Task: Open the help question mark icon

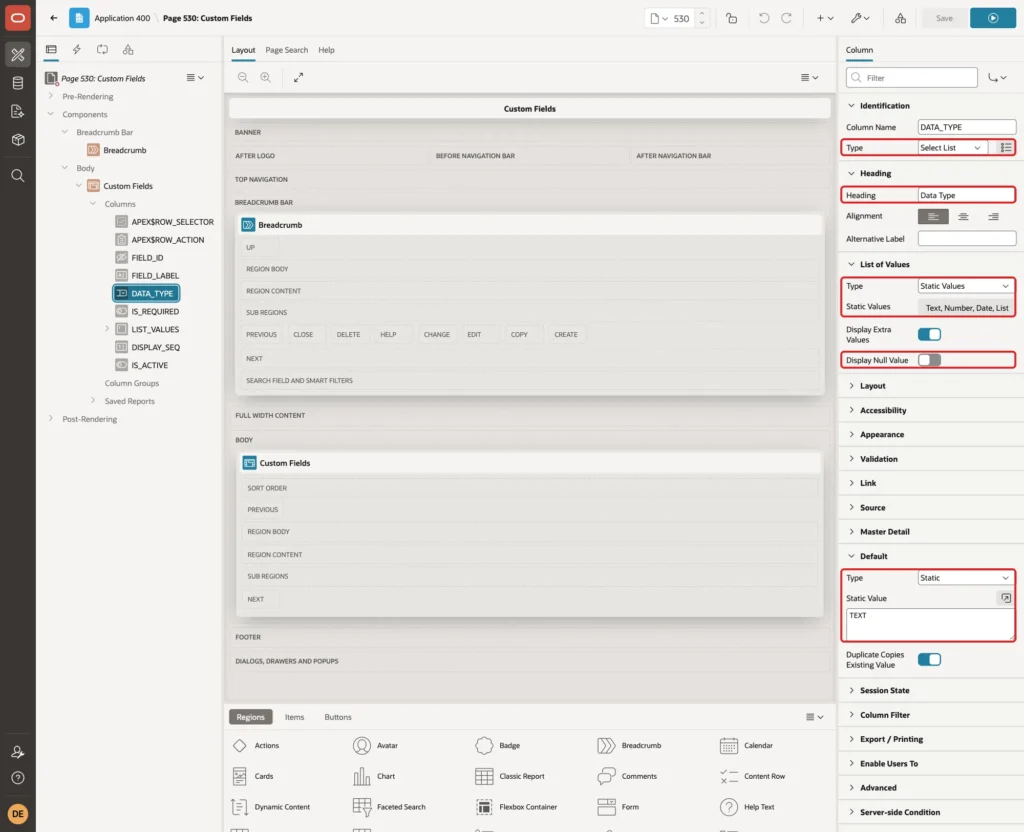Action: point(18,778)
